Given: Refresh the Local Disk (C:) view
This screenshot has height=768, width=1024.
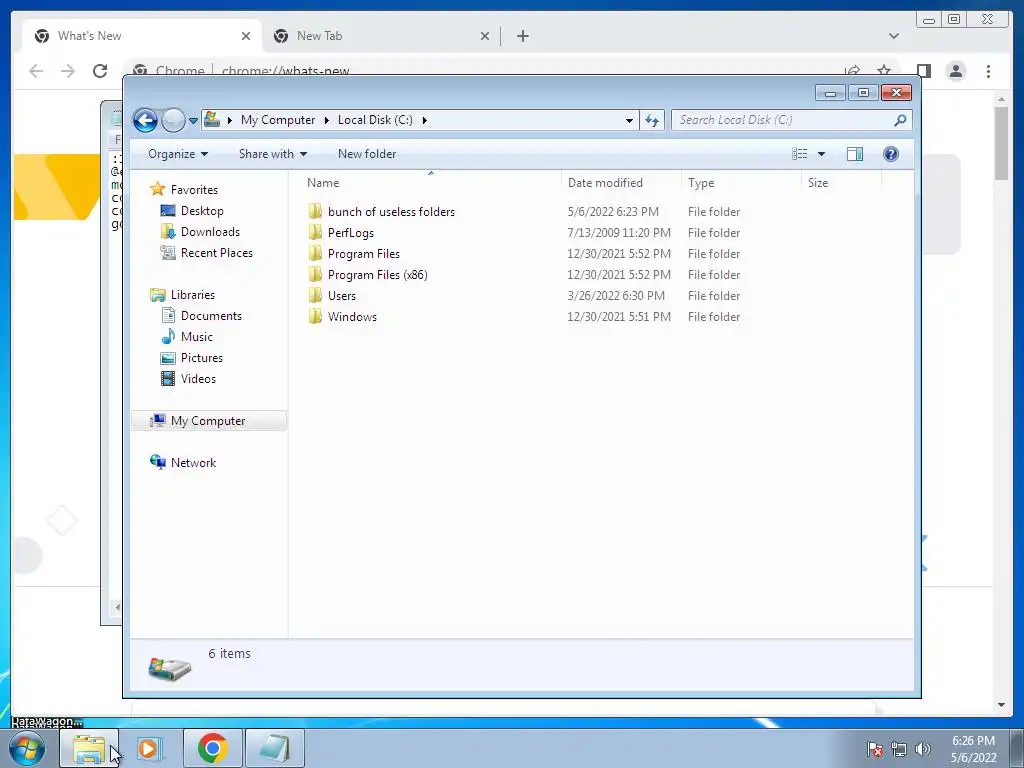Looking at the screenshot, I should tap(652, 120).
